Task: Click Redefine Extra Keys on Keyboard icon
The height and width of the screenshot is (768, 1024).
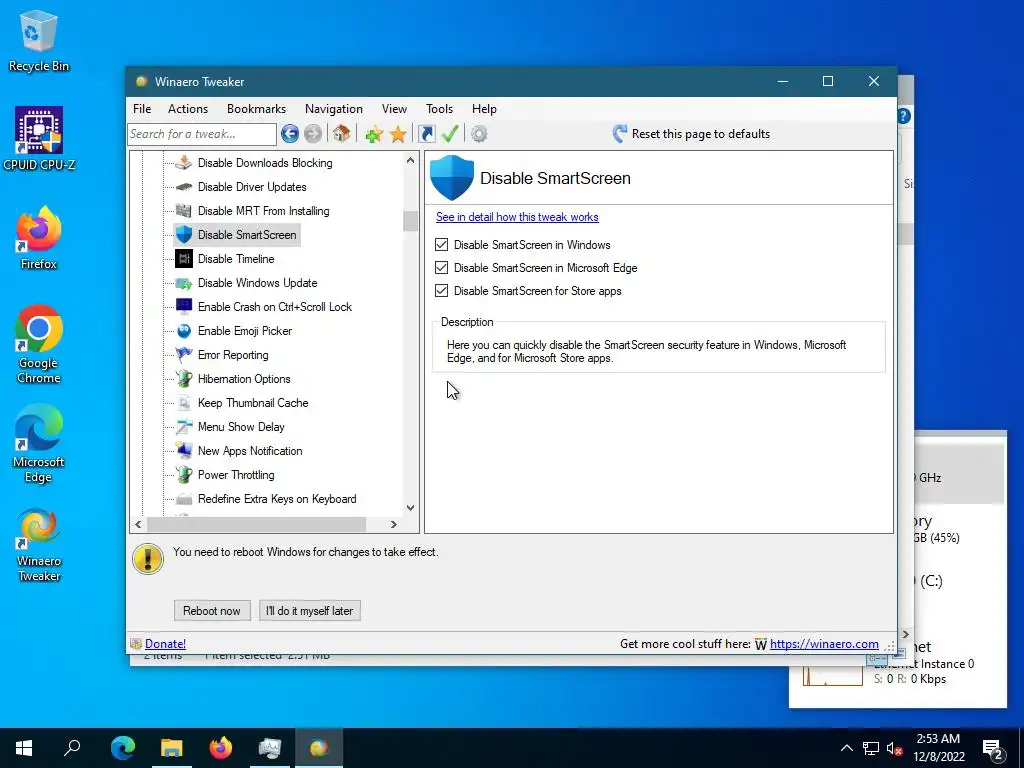Action: click(x=184, y=499)
